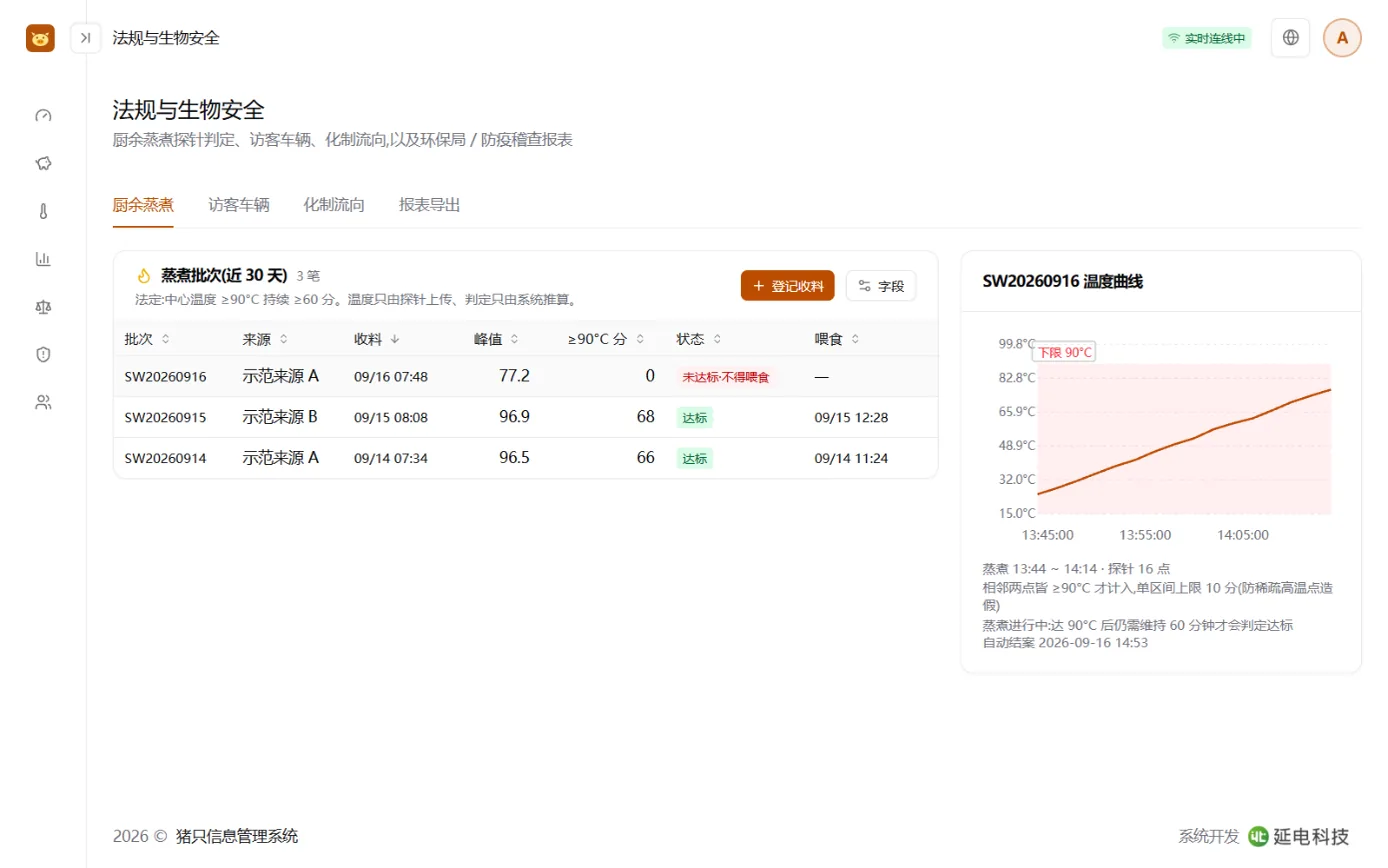Open the dashboard gauge icon in sidebar
The image size is (1388, 868).
43,115
